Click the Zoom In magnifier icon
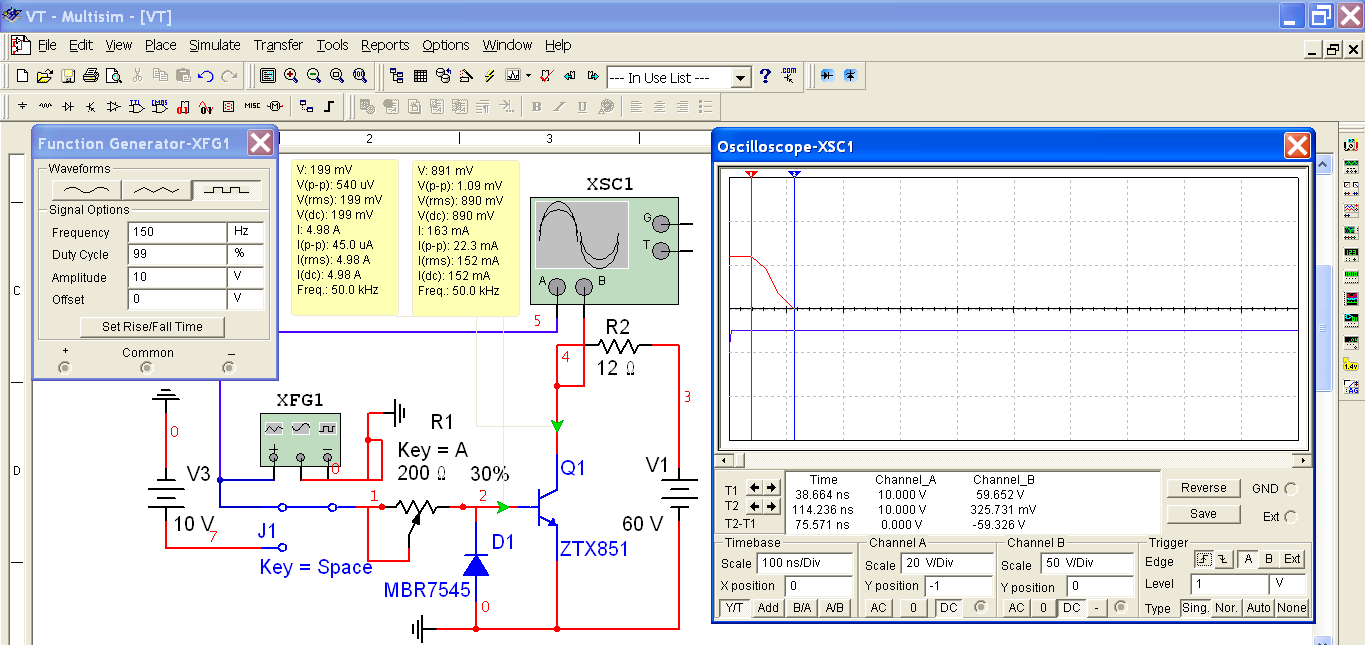Viewport: 1365px width, 645px height. (x=291, y=76)
